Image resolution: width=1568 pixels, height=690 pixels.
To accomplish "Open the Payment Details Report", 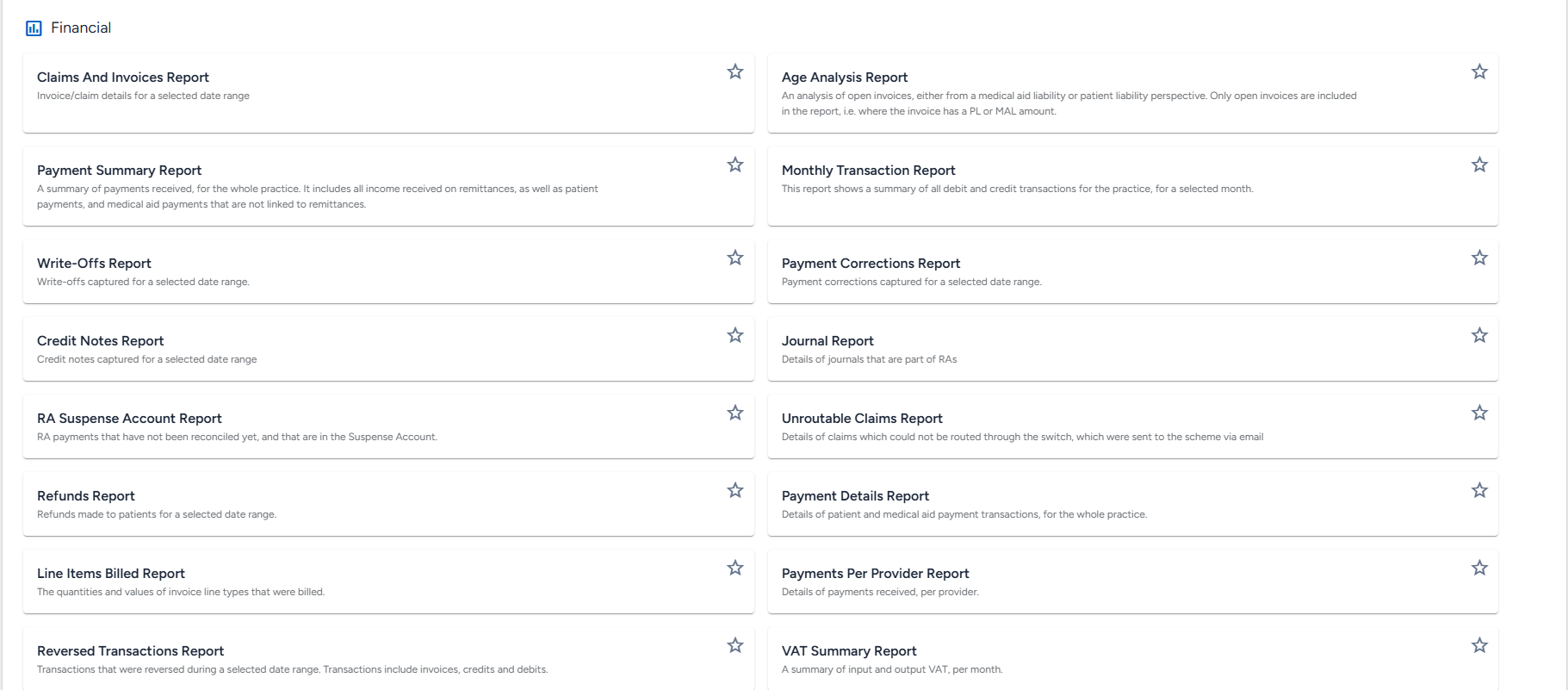I will point(1133,504).
